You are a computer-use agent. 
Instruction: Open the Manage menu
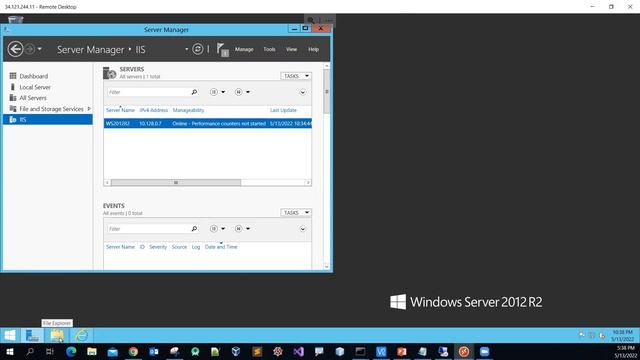[x=244, y=49]
